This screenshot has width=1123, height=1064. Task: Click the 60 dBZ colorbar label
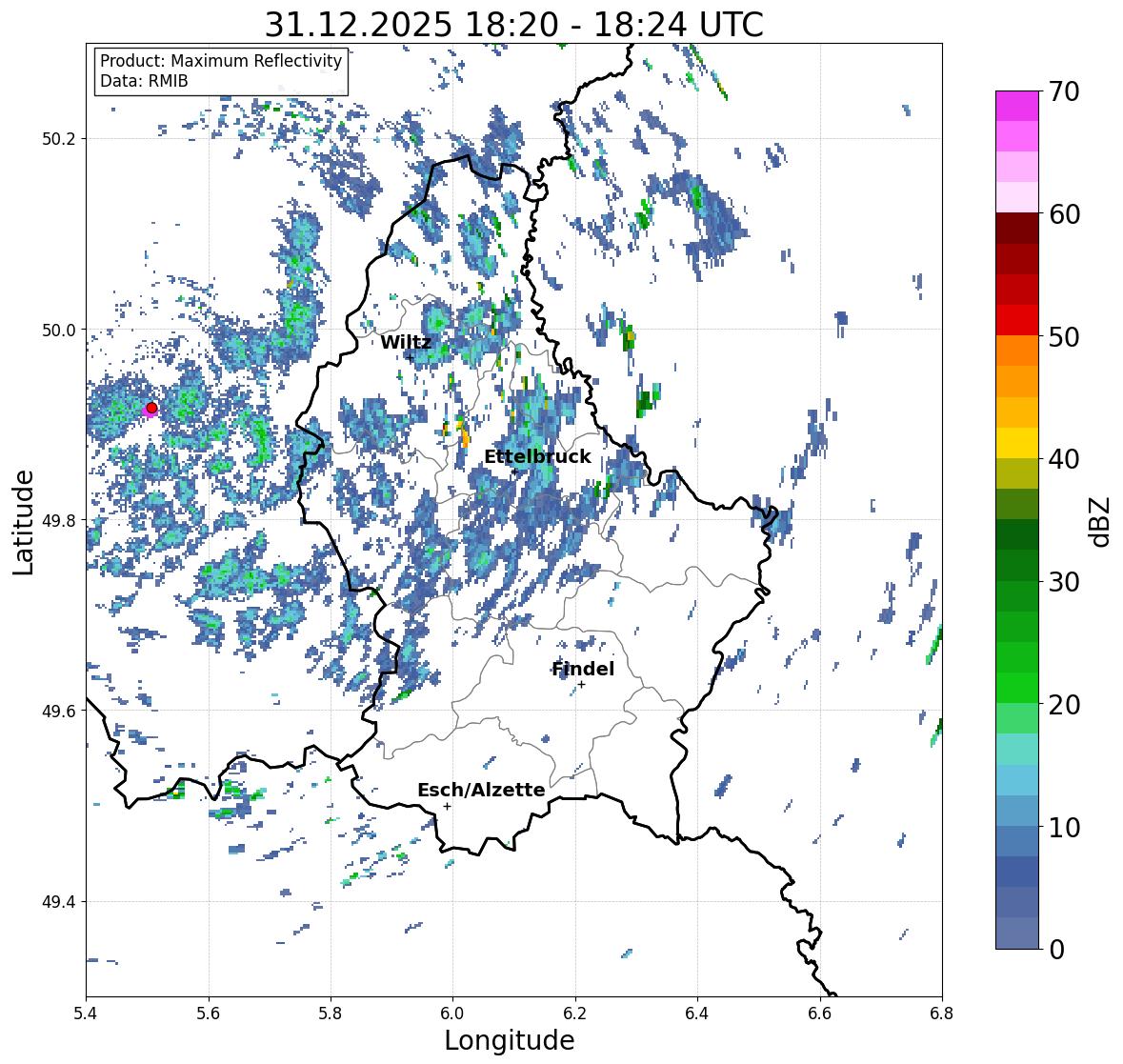pos(1063,214)
